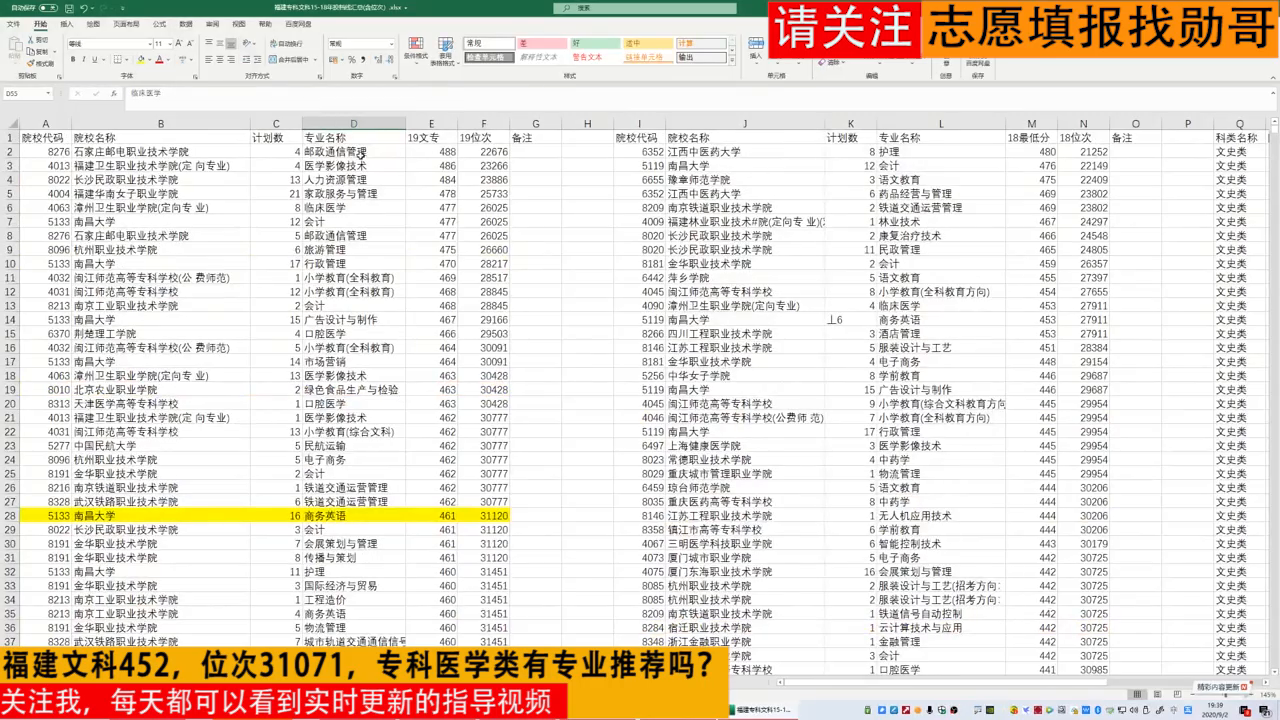Screen dimensions: 1280x720
Task: Select the highlighted cell 南昌大学 in row 28
Action: click(x=161, y=516)
